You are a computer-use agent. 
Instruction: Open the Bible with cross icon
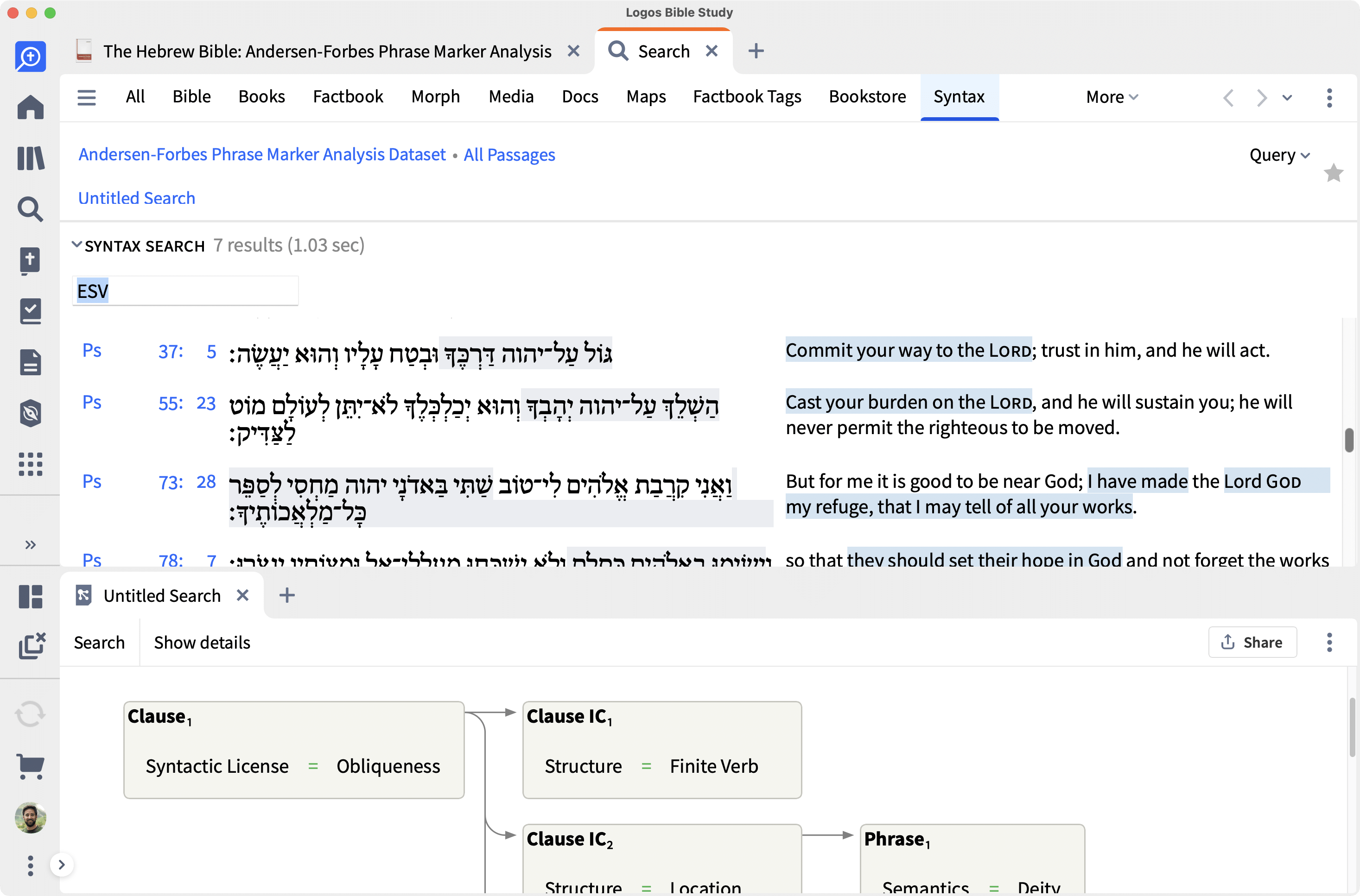[30, 260]
